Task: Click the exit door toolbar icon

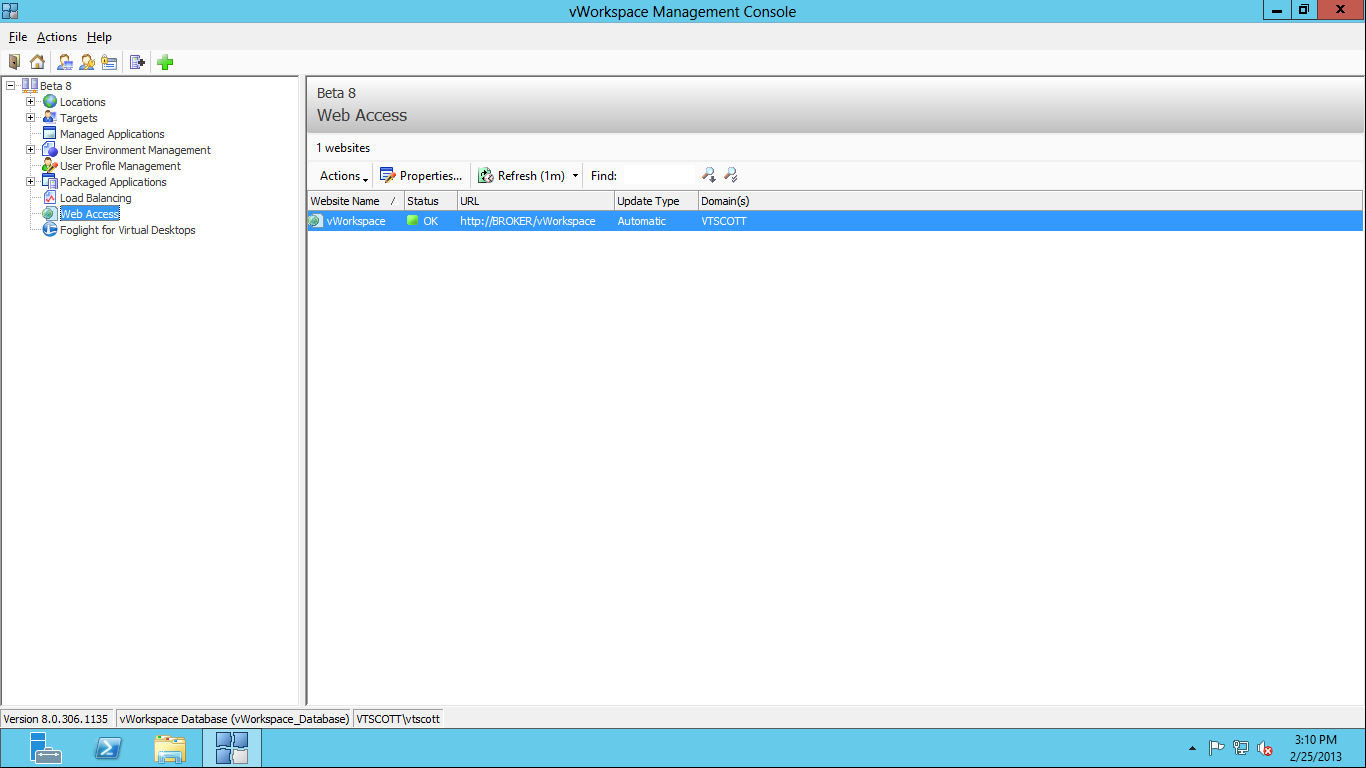Action: click(14, 62)
